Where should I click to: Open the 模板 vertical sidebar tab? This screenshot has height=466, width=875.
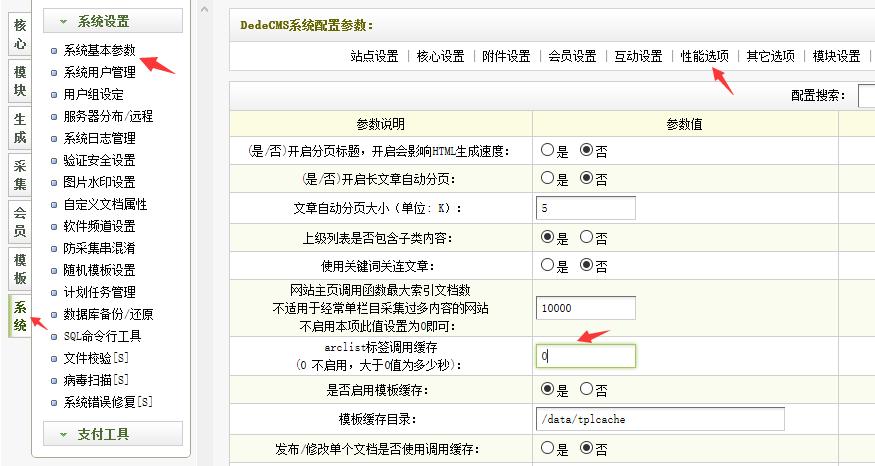tap(20, 268)
